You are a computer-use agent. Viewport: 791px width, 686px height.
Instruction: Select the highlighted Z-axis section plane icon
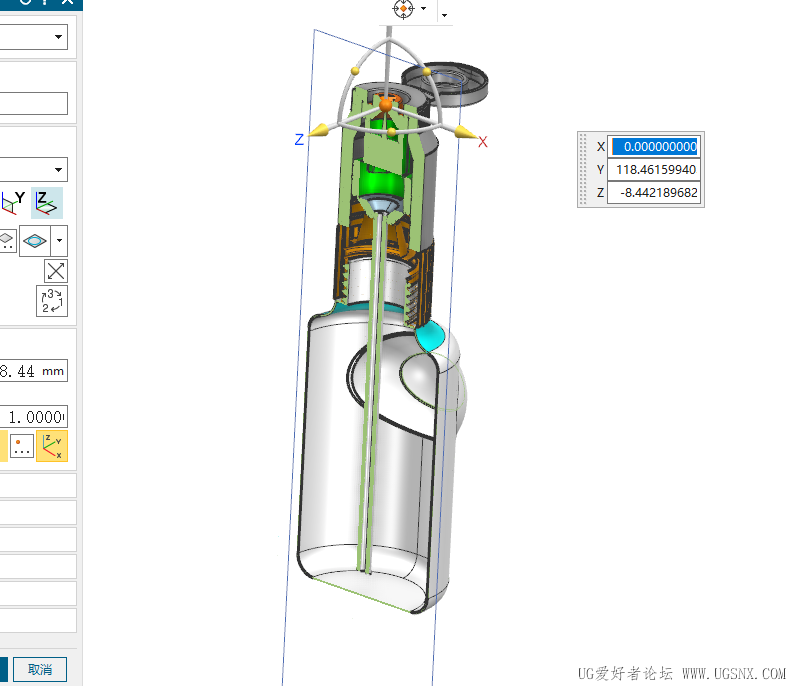coord(47,203)
